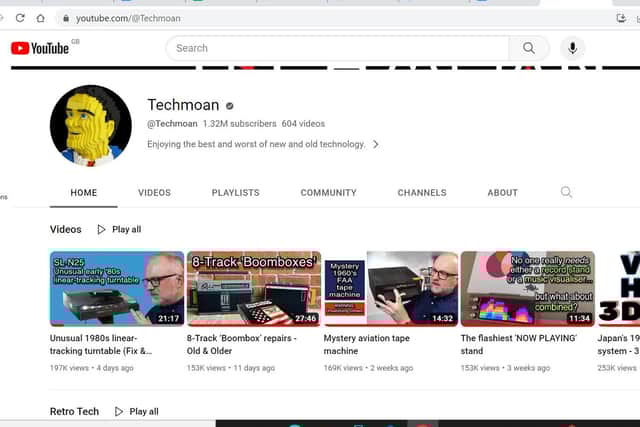640x427 pixels.
Task: Click the '1.32M subscribers' text
Action: 240,124
